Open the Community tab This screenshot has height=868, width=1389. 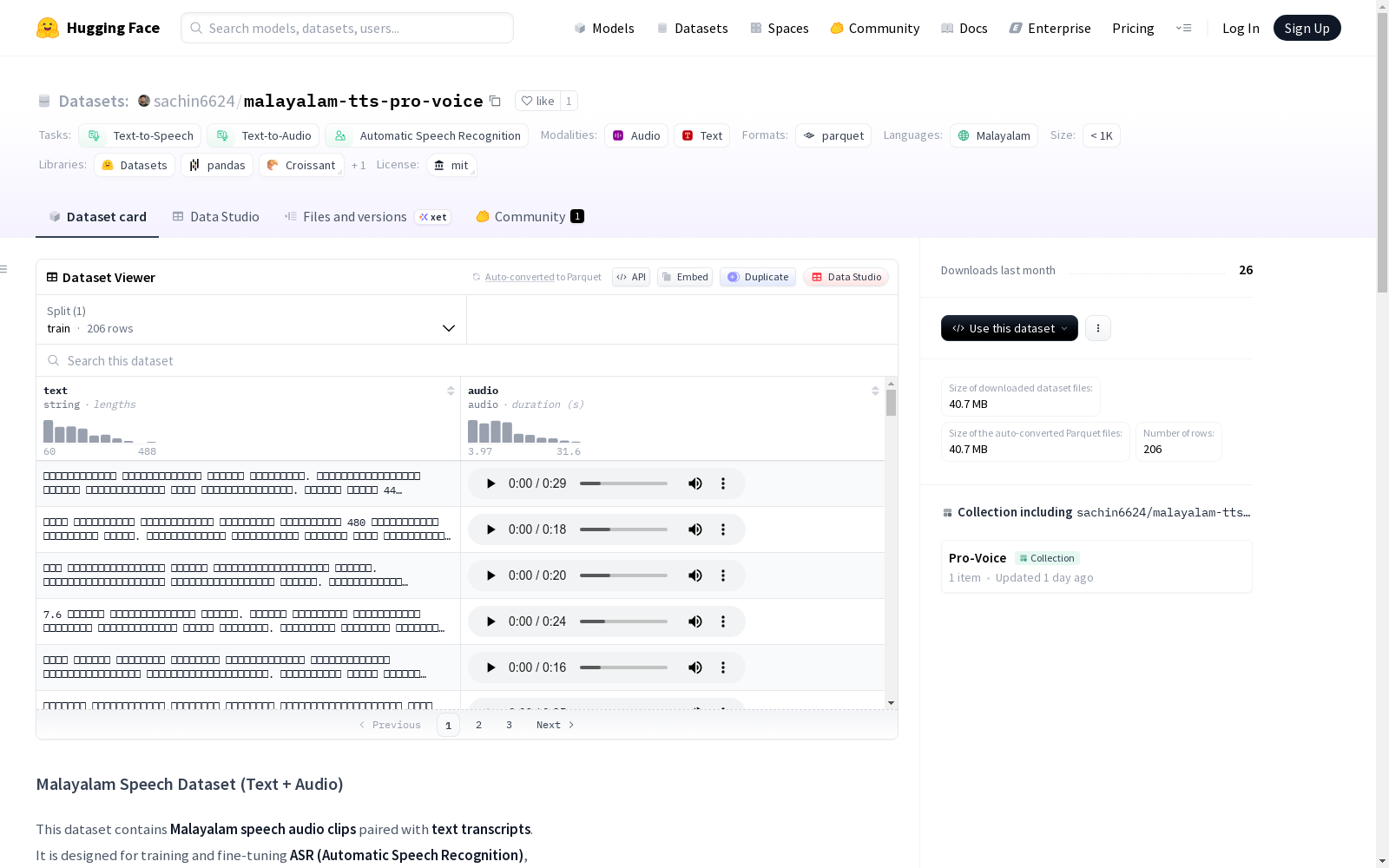pyautogui.click(x=530, y=217)
